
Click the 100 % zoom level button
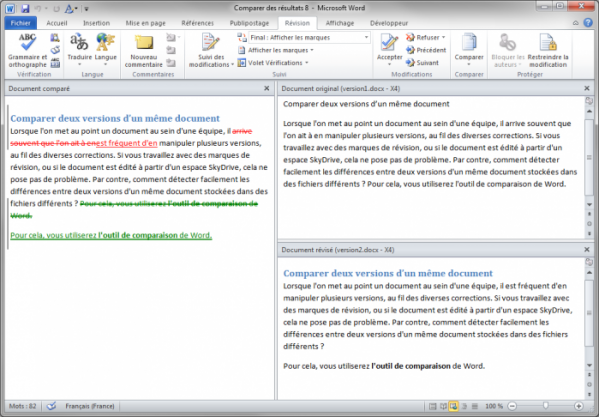coord(494,406)
